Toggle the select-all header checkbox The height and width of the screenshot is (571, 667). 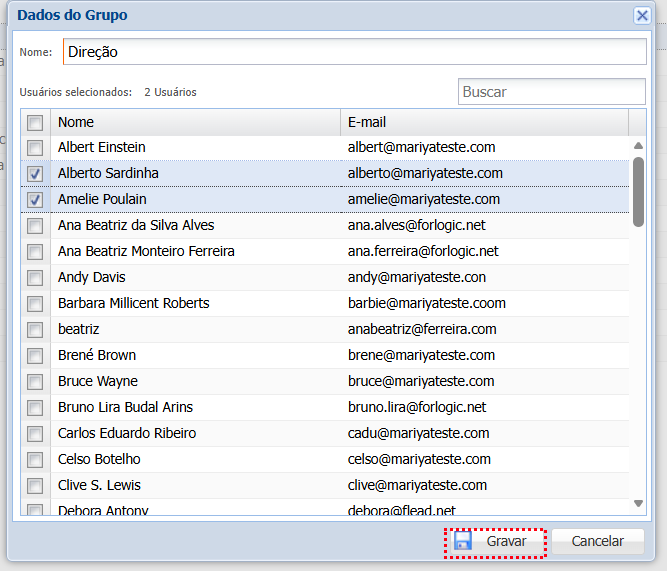point(35,122)
